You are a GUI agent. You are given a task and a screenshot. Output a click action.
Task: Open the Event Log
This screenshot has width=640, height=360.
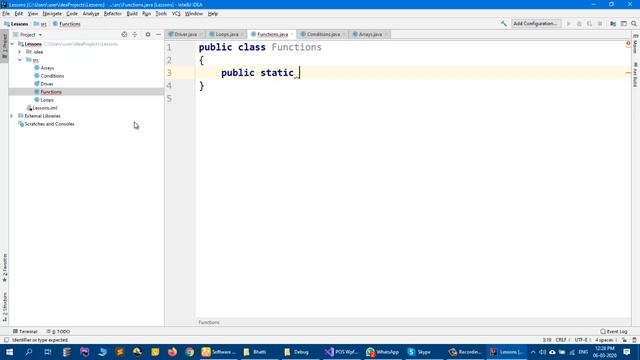(614, 331)
